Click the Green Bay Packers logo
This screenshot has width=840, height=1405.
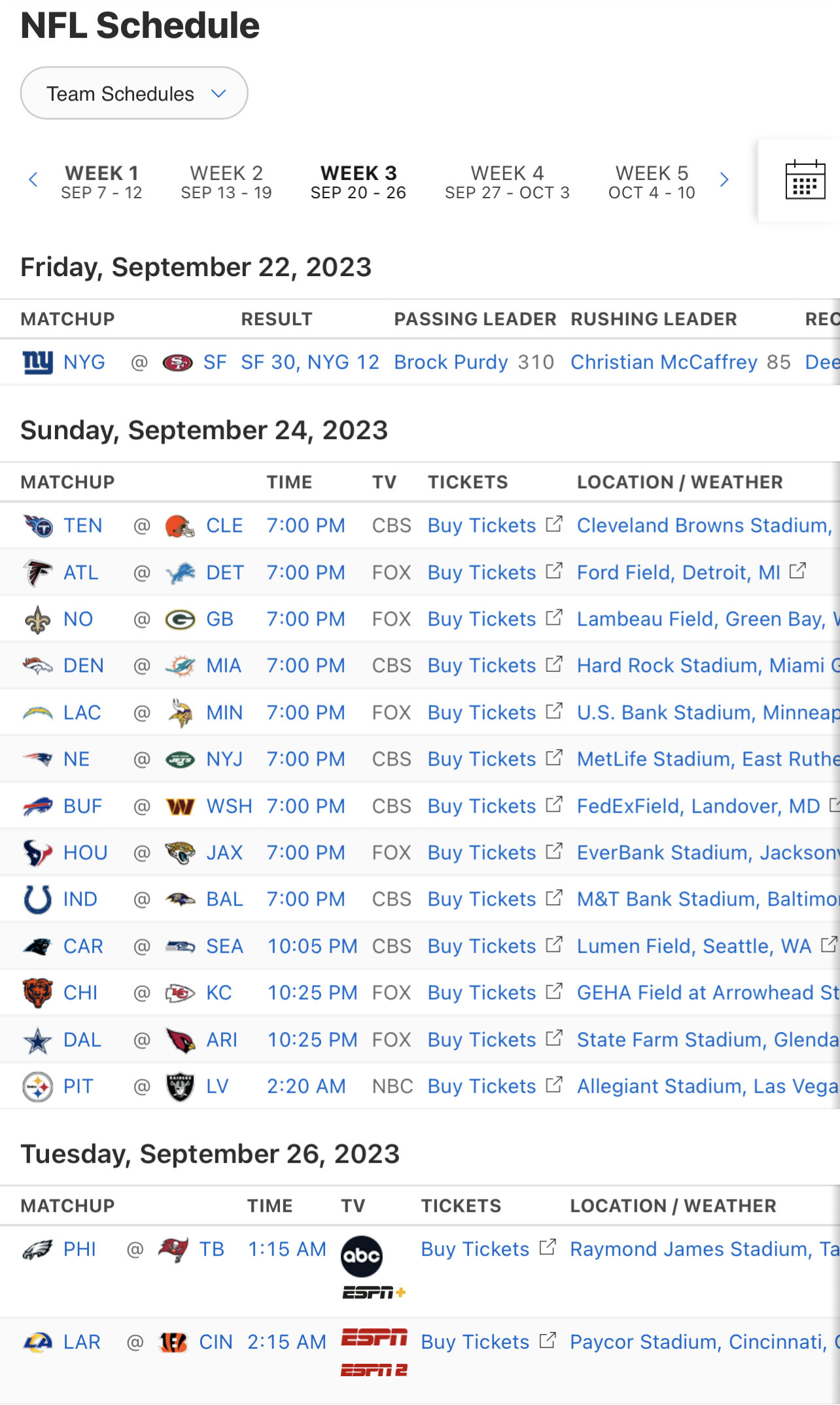point(180,619)
